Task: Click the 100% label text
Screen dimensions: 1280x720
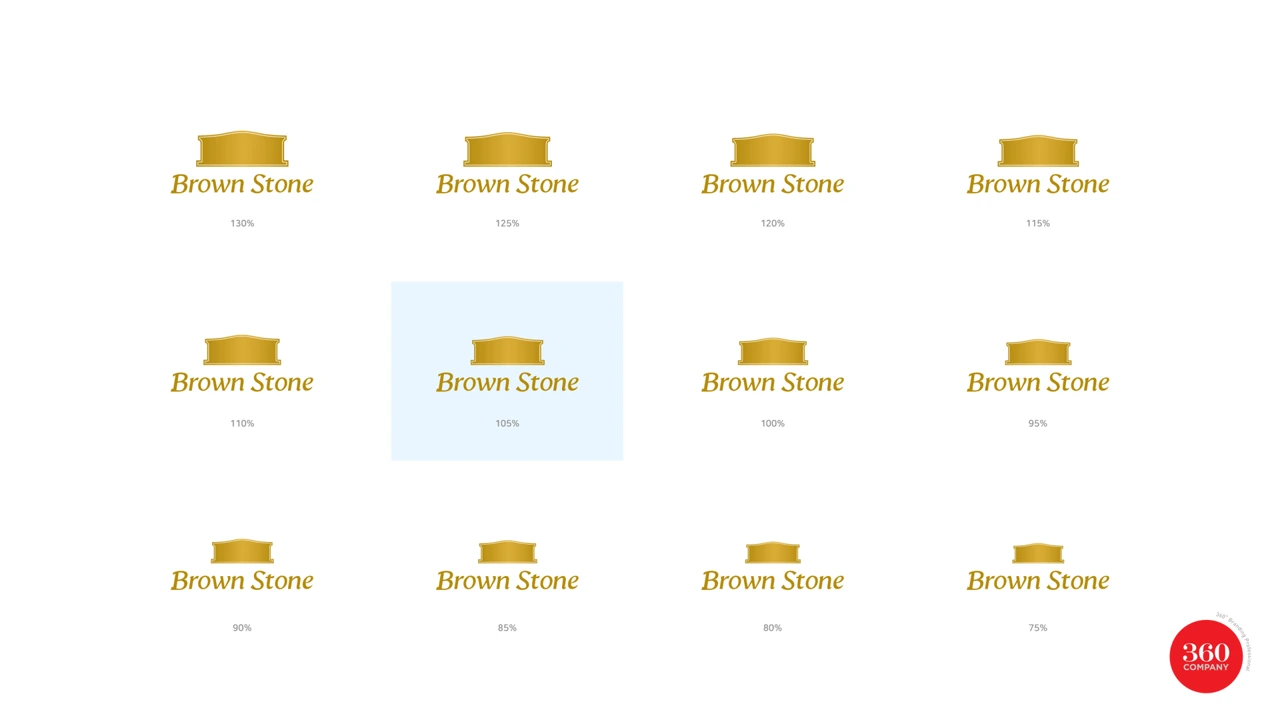Action: point(772,423)
